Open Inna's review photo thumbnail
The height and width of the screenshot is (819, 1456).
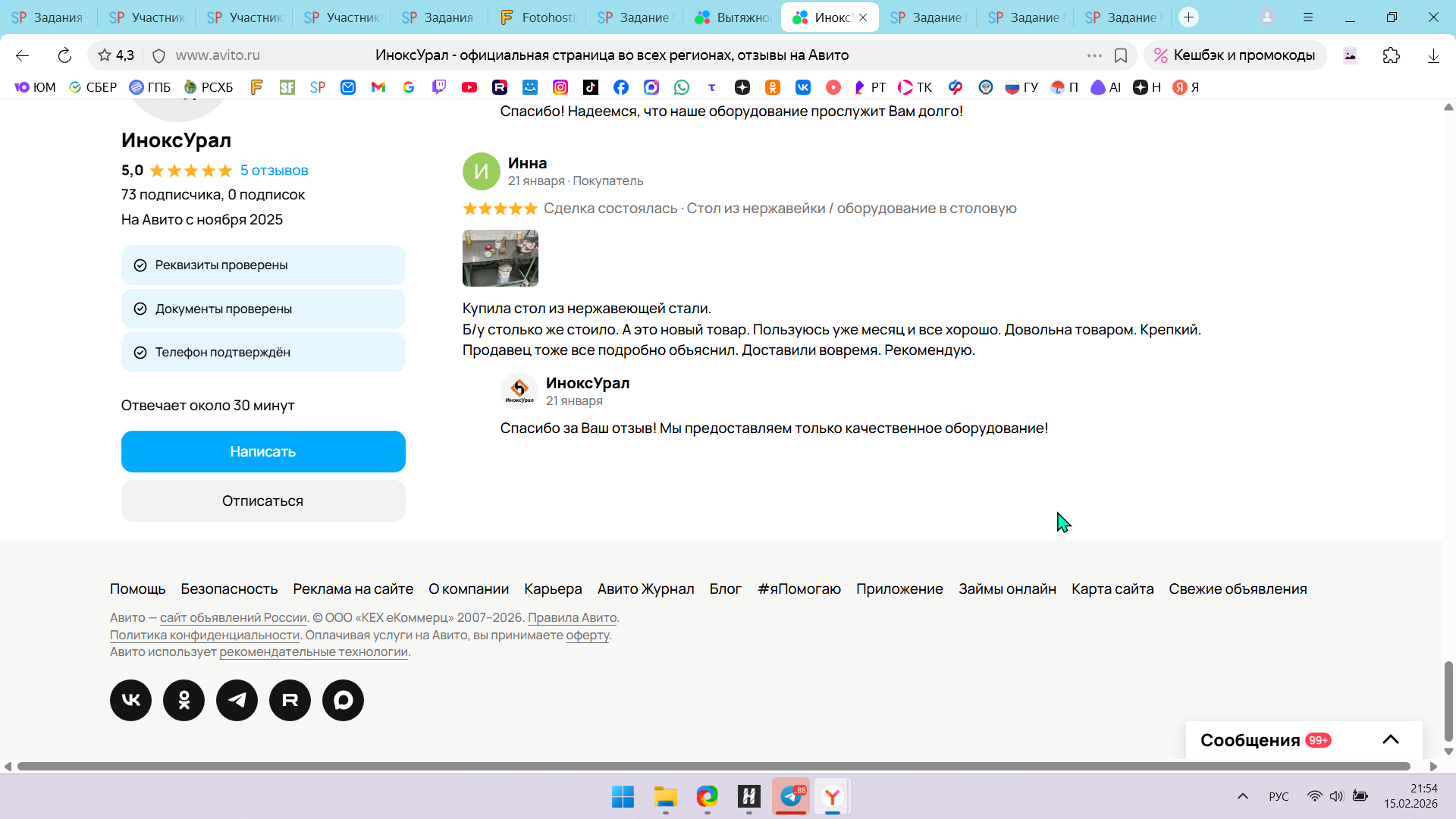click(x=500, y=258)
